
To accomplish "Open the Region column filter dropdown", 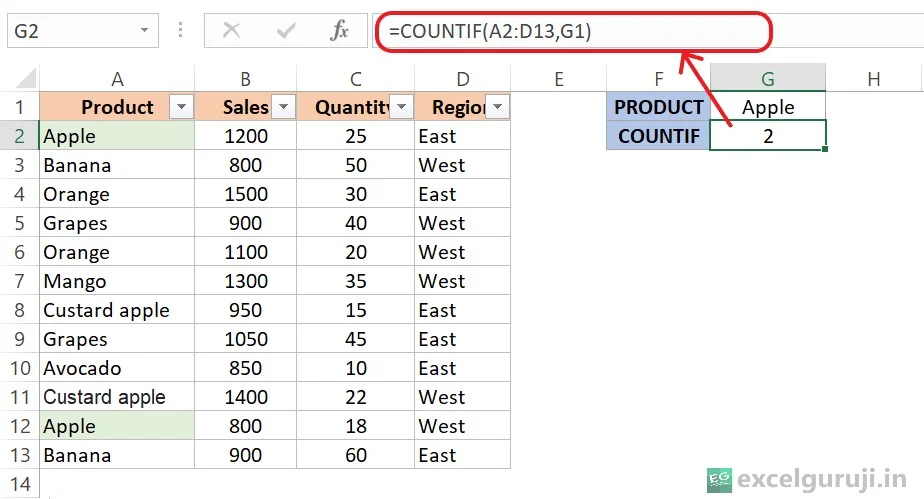I will [497, 107].
